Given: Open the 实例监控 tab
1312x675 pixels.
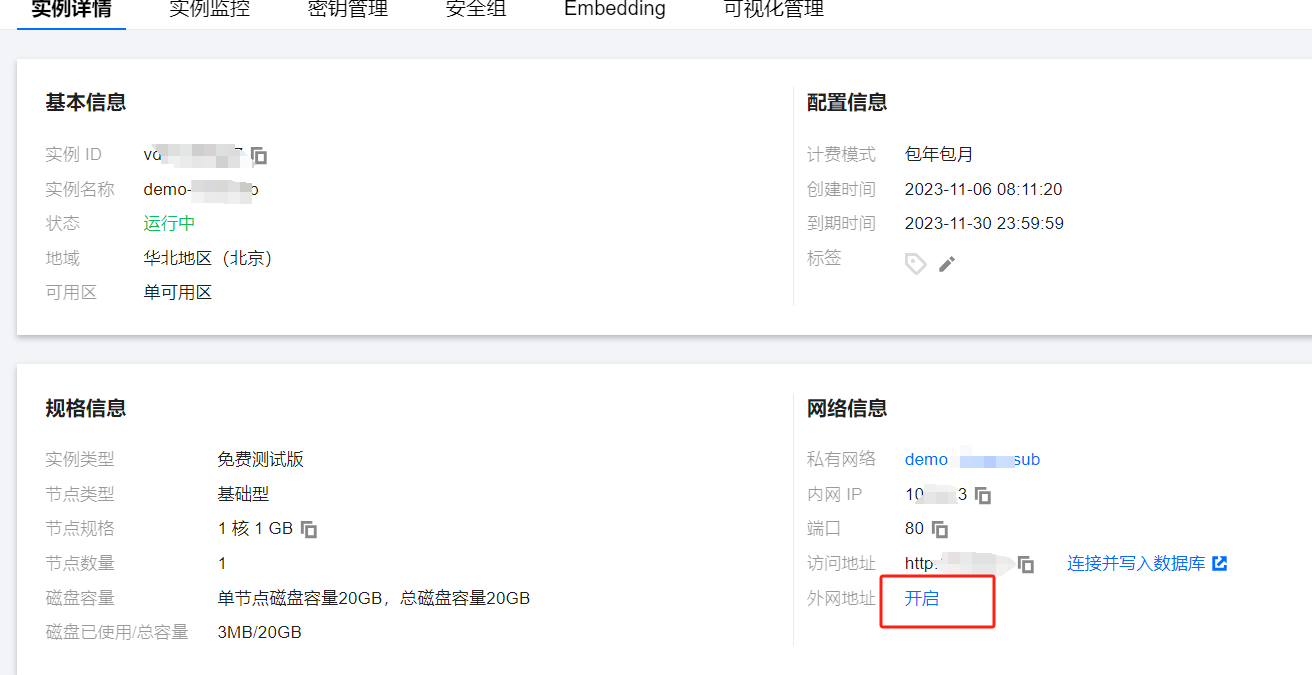Looking at the screenshot, I should pyautogui.click(x=209, y=10).
